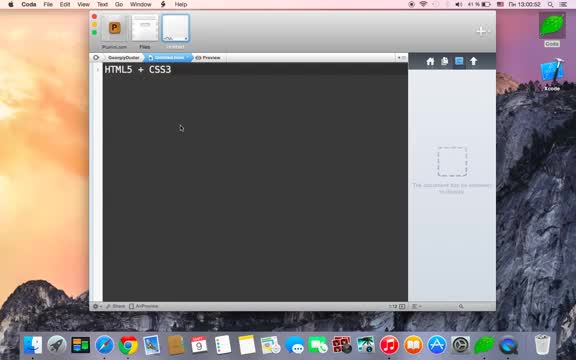The height and width of the screenshot is (360, 576).
Task: Click the Untitled.html path bar dropdown
Action: (169, 58)
